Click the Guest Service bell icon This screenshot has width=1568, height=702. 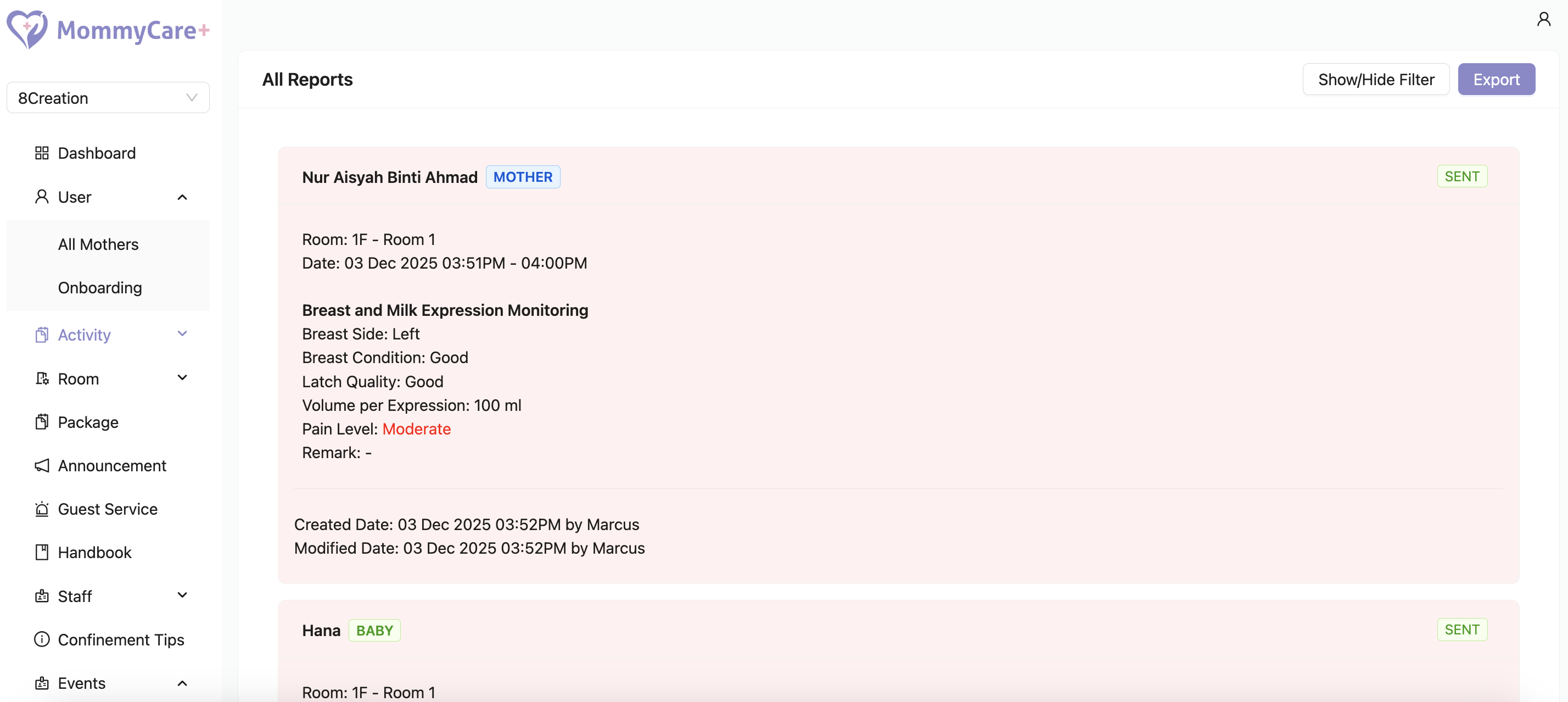[41, 509]
